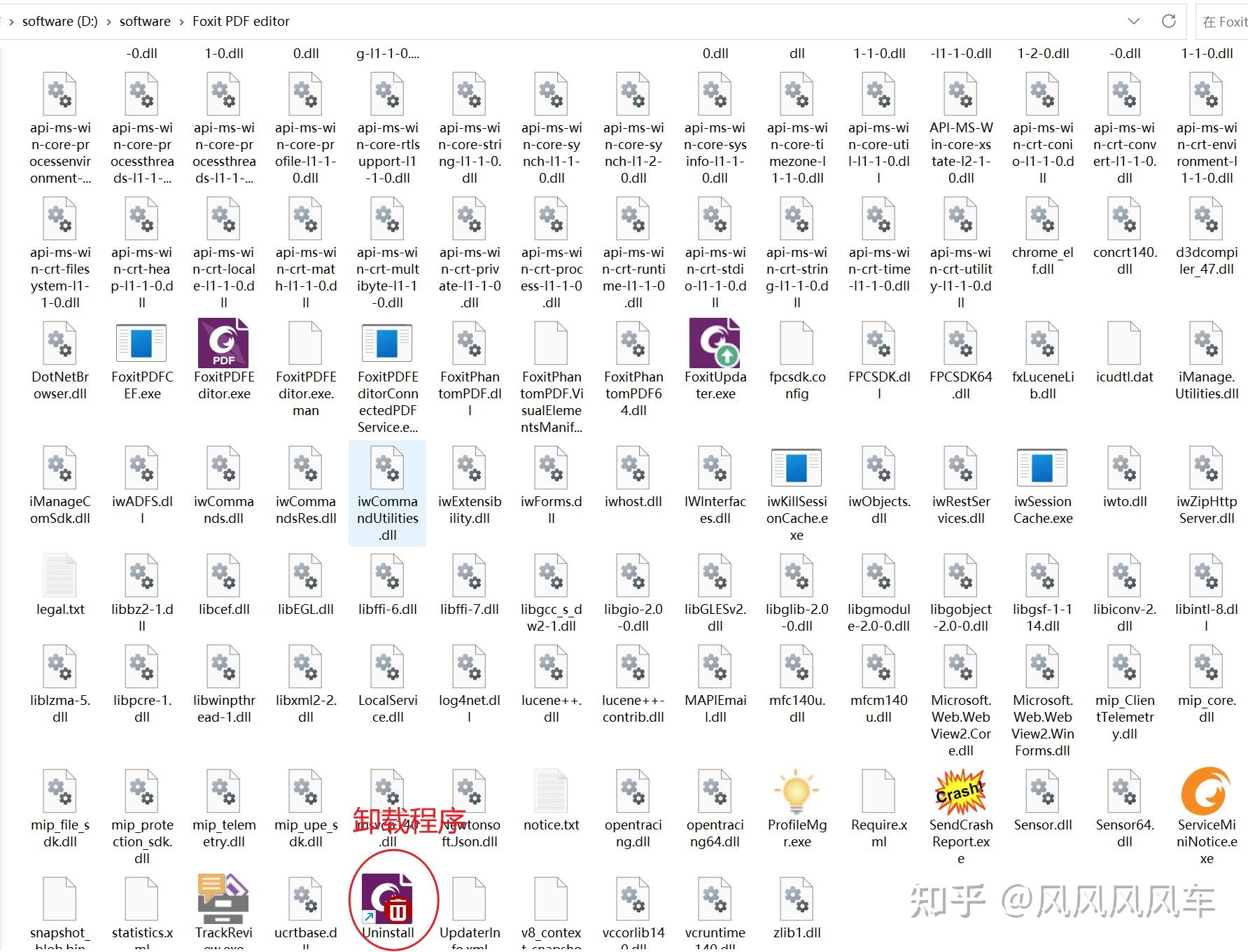Screen dimensions: 1248x952
Task: Select the mfc140u.dll file icon
Action: (797, 666)
